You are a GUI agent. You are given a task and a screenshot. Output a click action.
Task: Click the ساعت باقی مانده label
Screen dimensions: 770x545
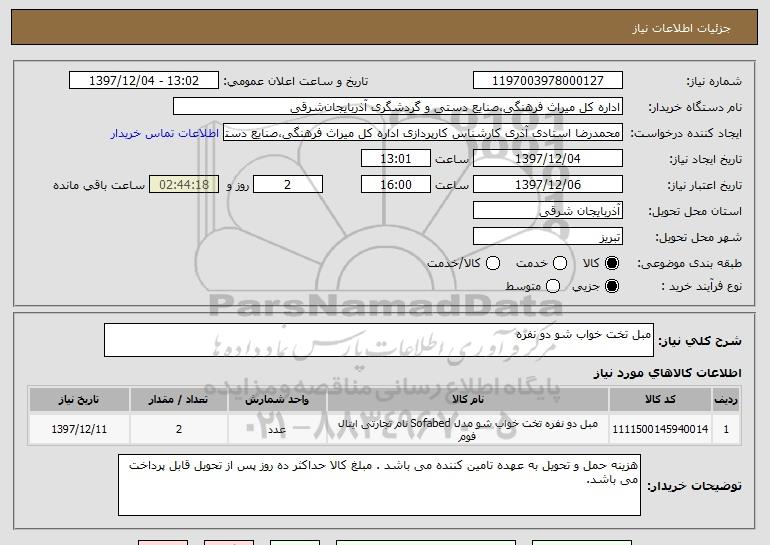tap(99, 185)
